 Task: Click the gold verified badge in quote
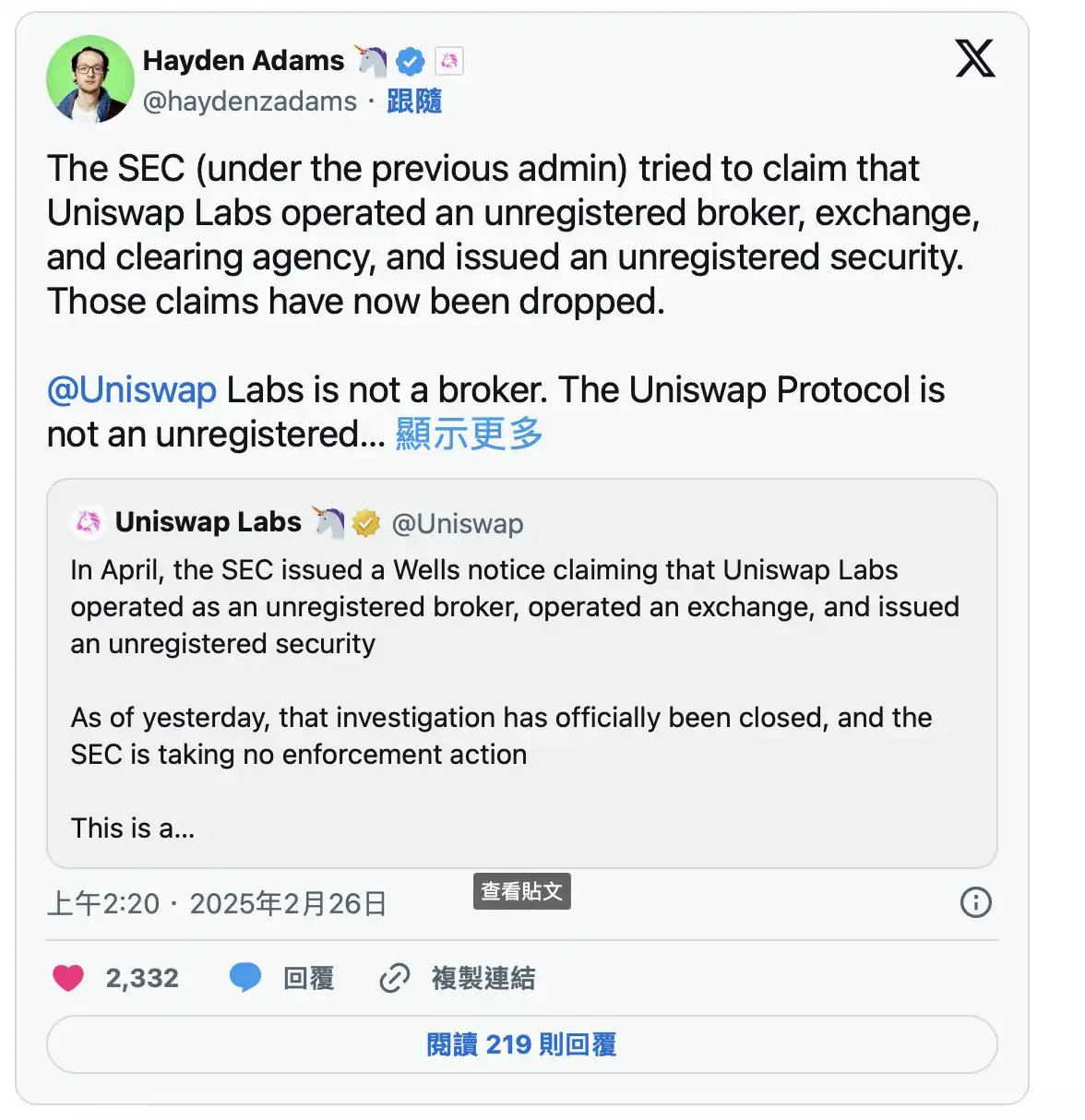click(x=366, y=523)
